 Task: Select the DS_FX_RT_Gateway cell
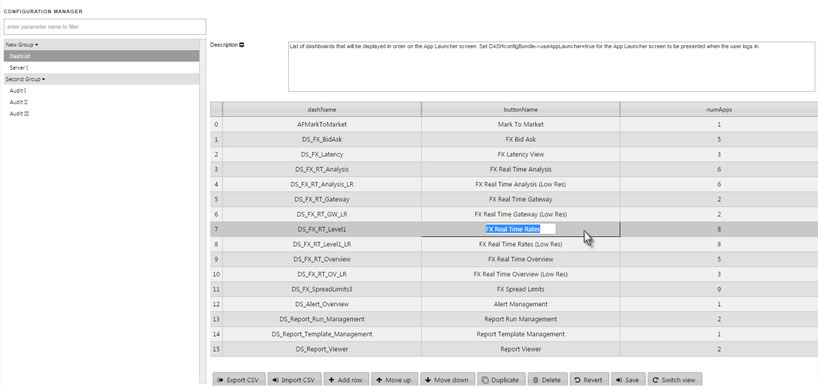click(x=322, y=199)
